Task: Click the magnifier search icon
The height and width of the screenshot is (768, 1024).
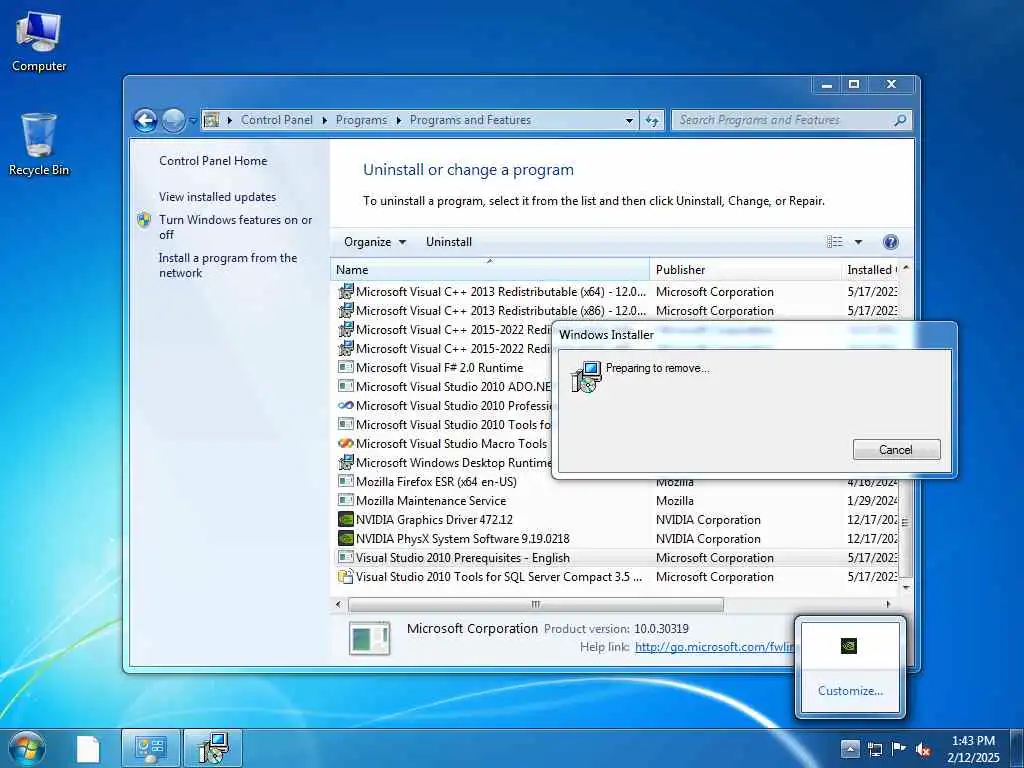Action: [x=900, y=120]
